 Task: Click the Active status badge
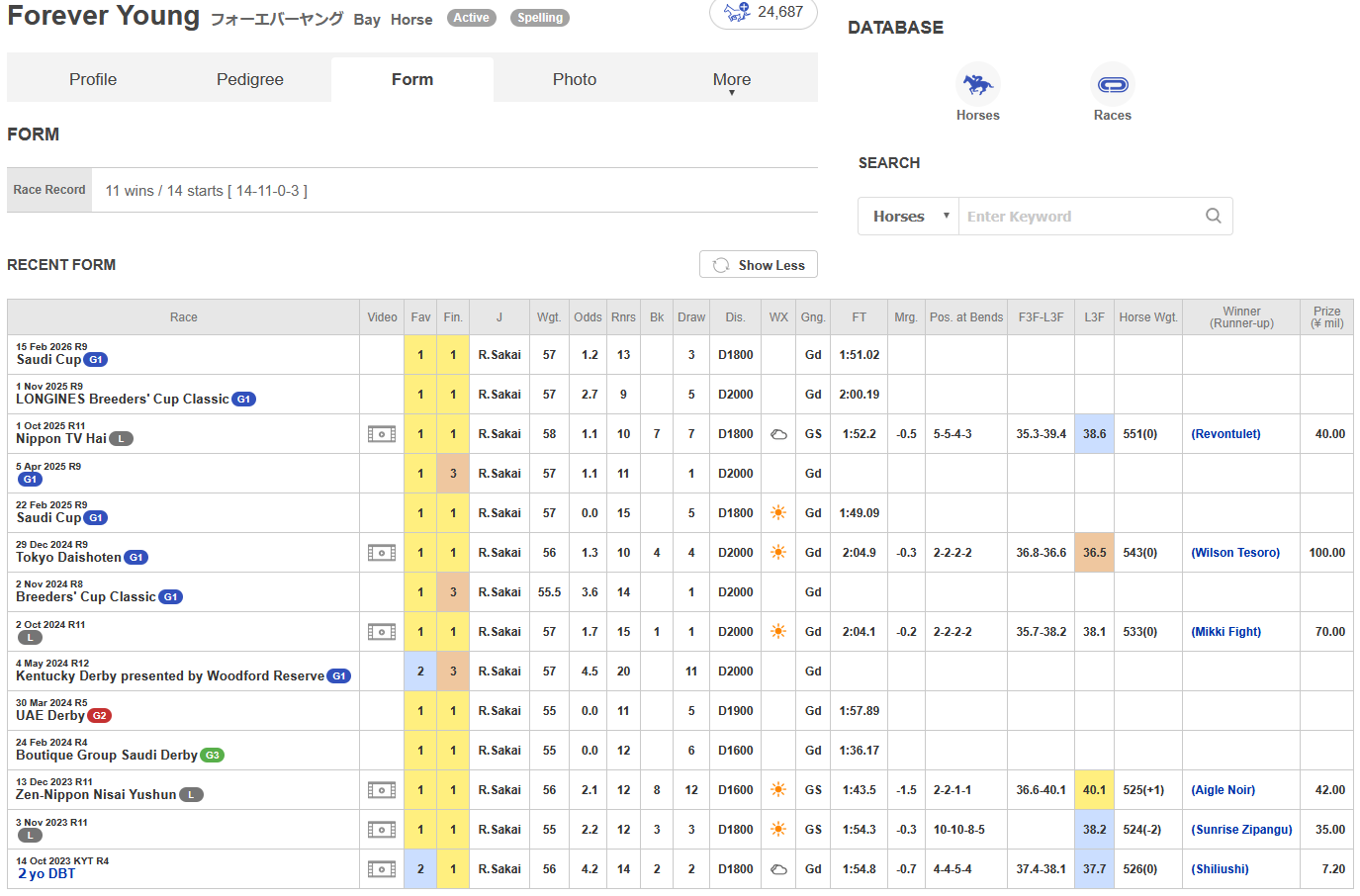coord(472,18)
